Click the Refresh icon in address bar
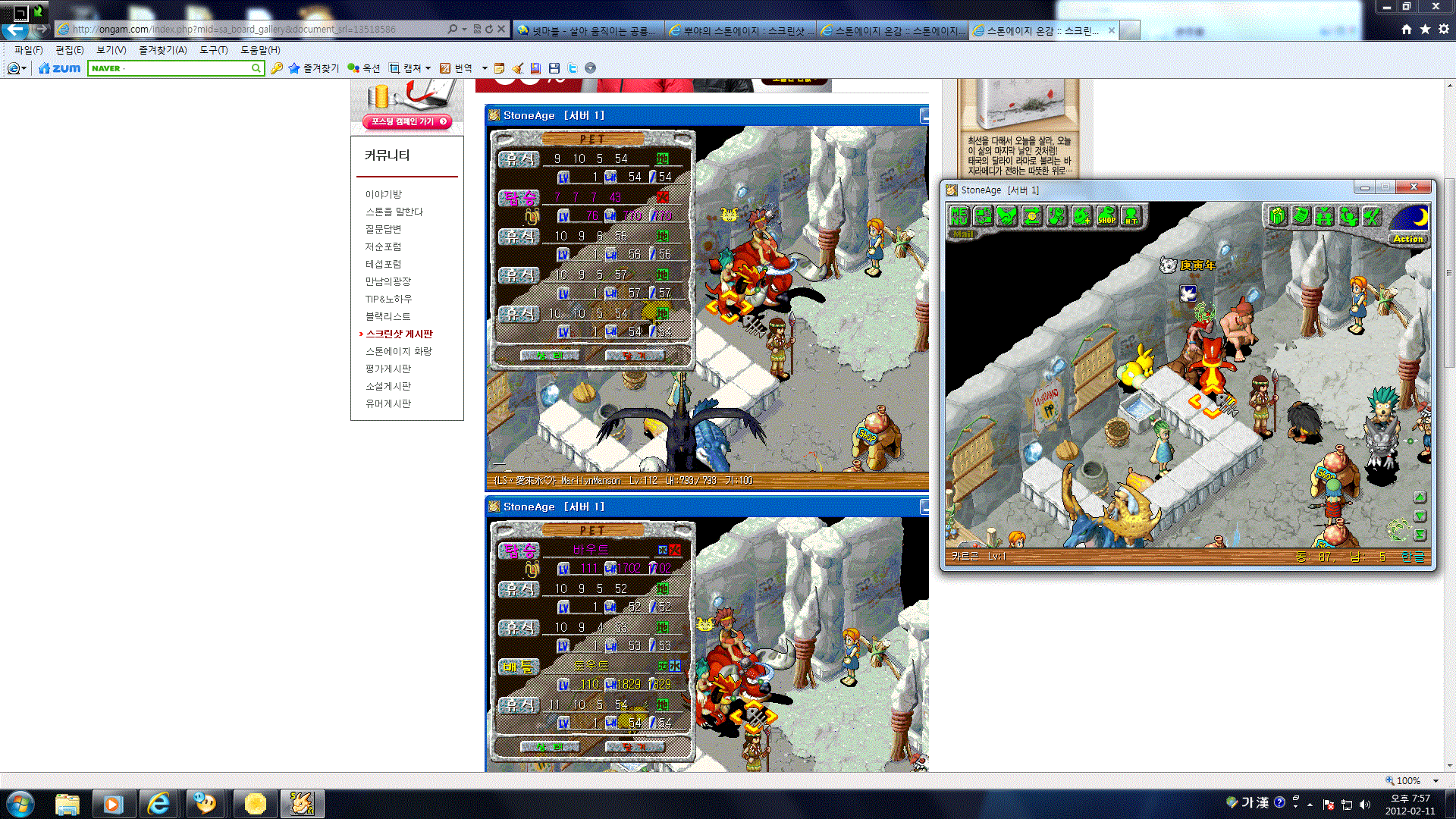 [x=489, y=30]
